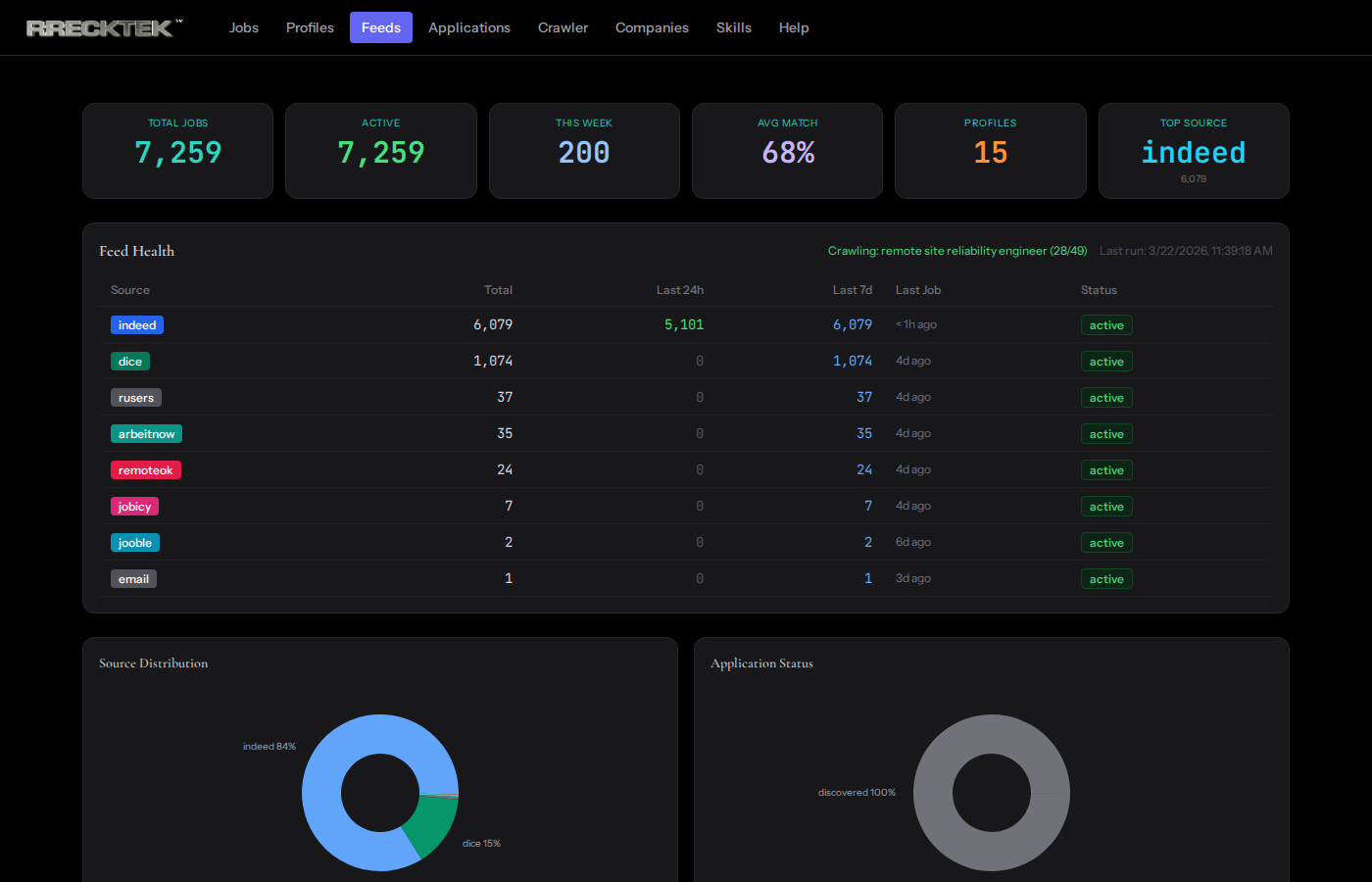Click the dice source badge

click(x=130, y=362)
